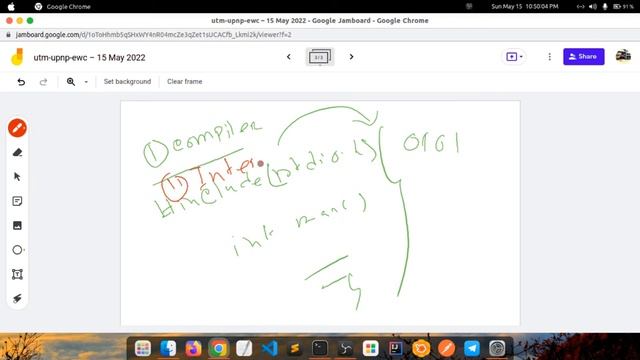The height and width of the screenshot is (360, 640).
Task: Open System Preferences from the dock
Action: click(497, 348)
